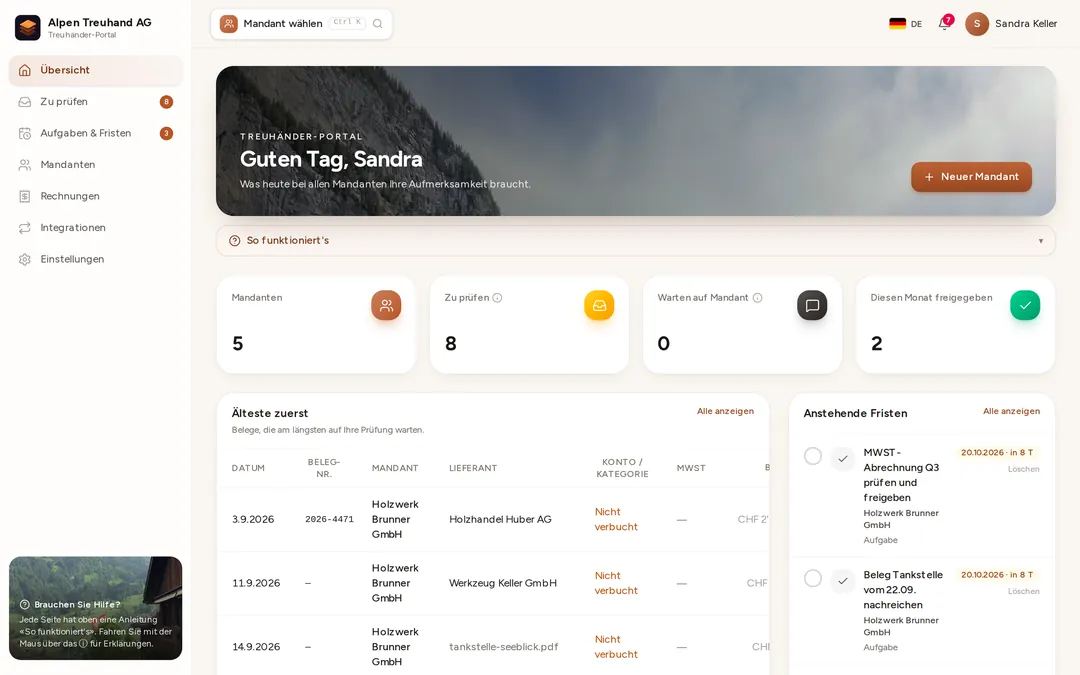The height and width of the screenshot is (675, 1080).
Task: Click the Diesen Monat freigegeben card showing 2
Action: point(955,325)
